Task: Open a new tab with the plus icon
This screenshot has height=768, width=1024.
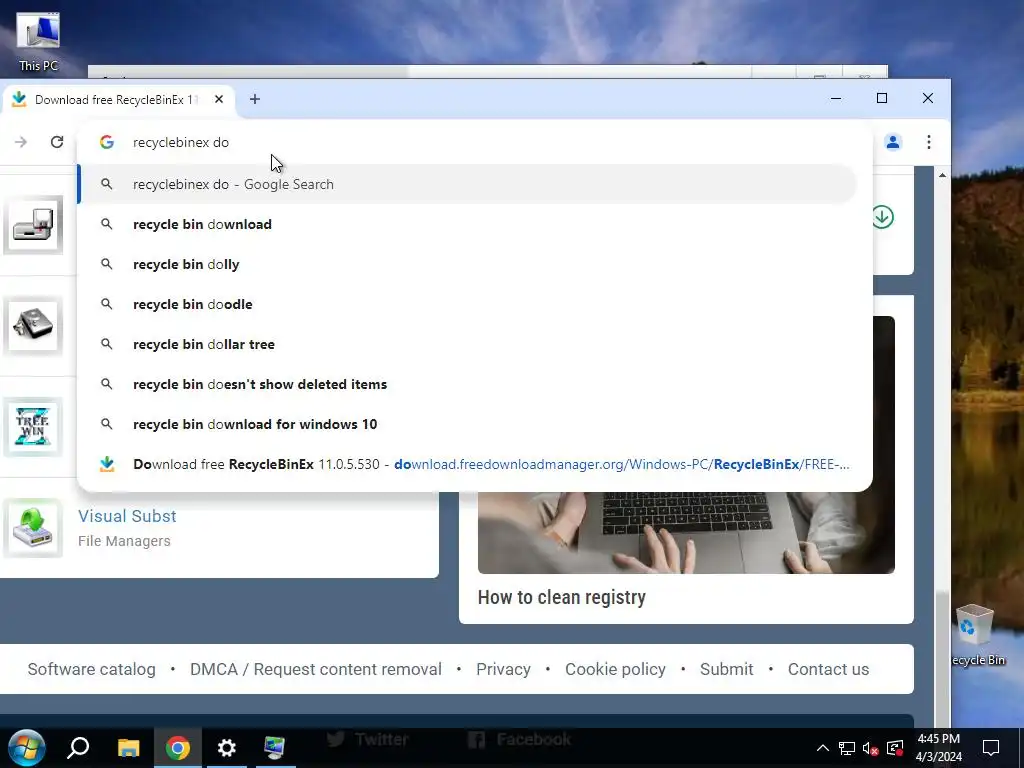Action: point(255,99)
